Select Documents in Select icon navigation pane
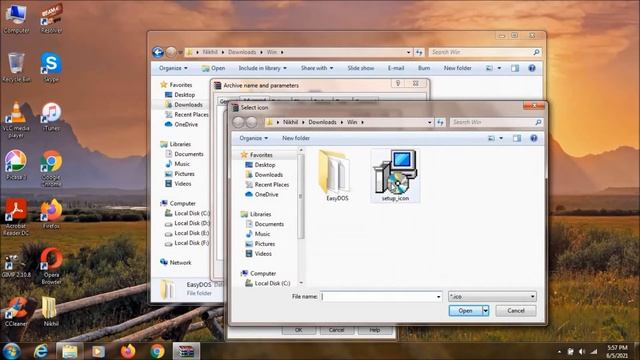This screenshot has width=640, height=360. [269, 224]
